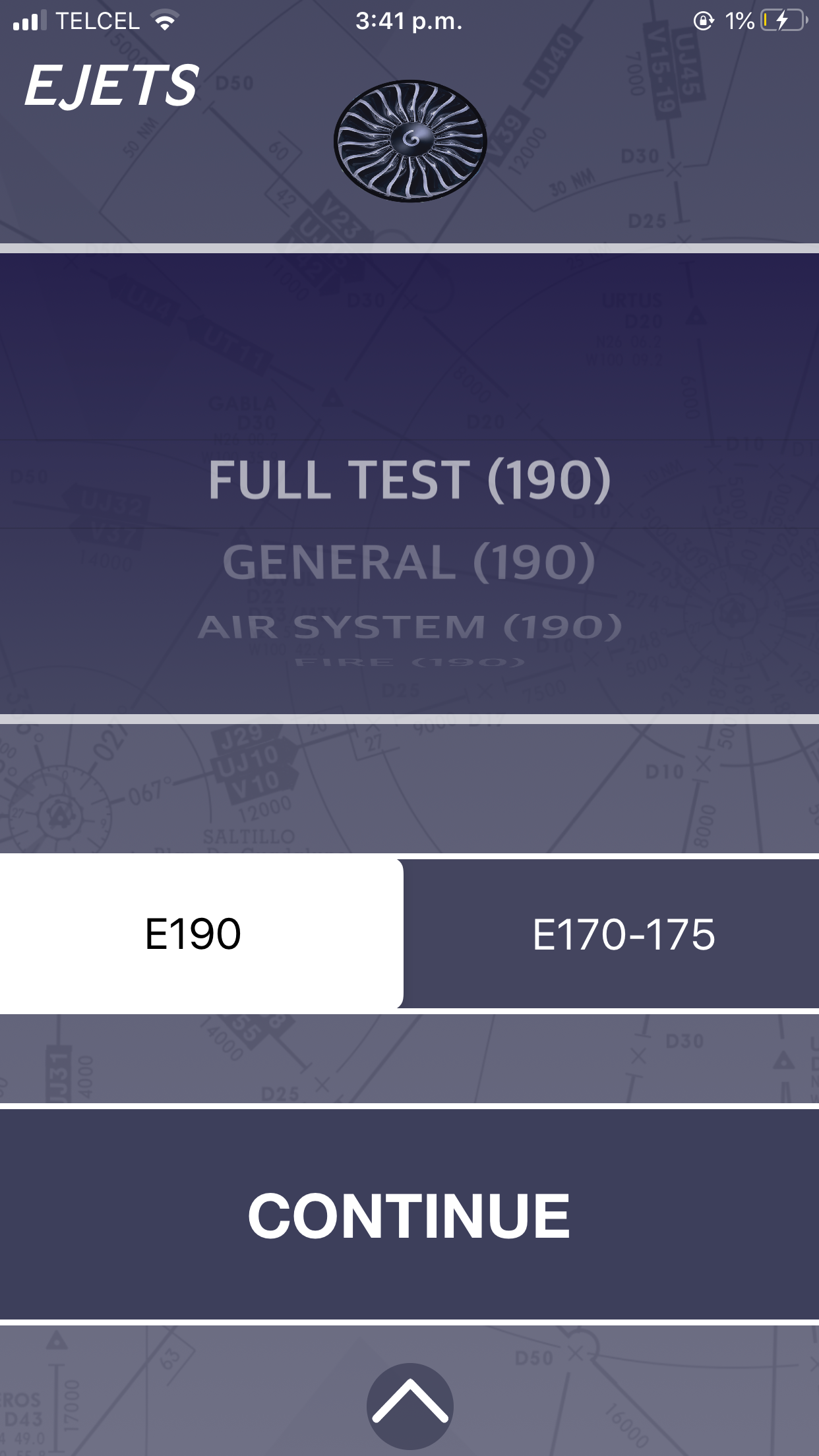Tap the cellular signal strength icon
This screenshot has width=819, height=1456.
(30, 21)
